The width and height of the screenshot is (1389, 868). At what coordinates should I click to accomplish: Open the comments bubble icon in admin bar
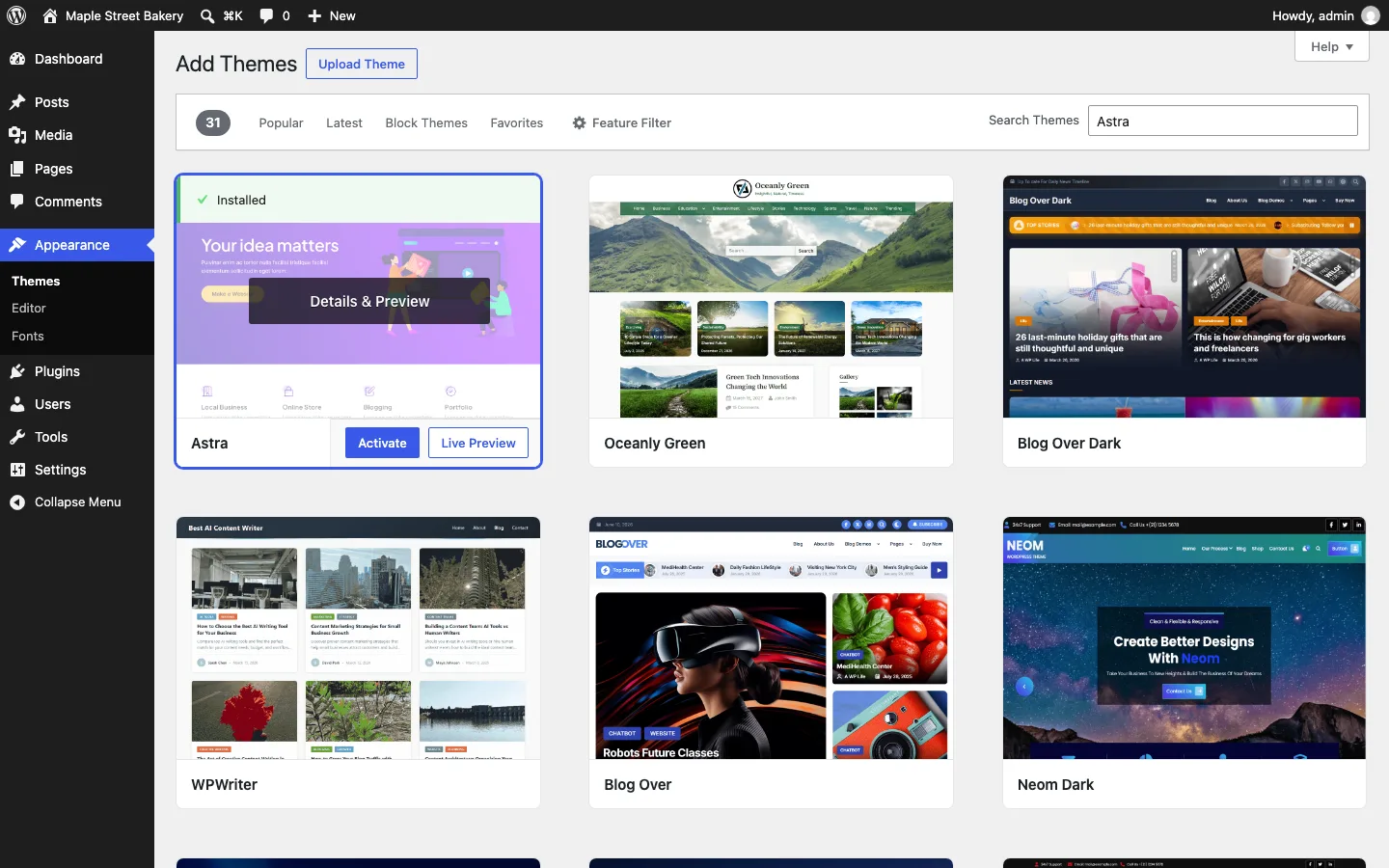tap(266, 15)
